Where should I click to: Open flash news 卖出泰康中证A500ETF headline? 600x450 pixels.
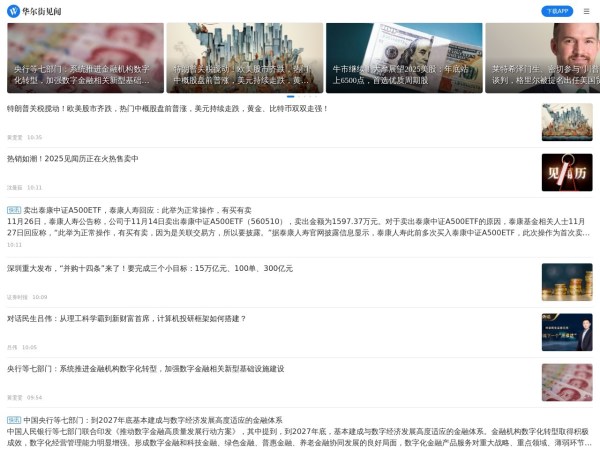coord(138,210)
